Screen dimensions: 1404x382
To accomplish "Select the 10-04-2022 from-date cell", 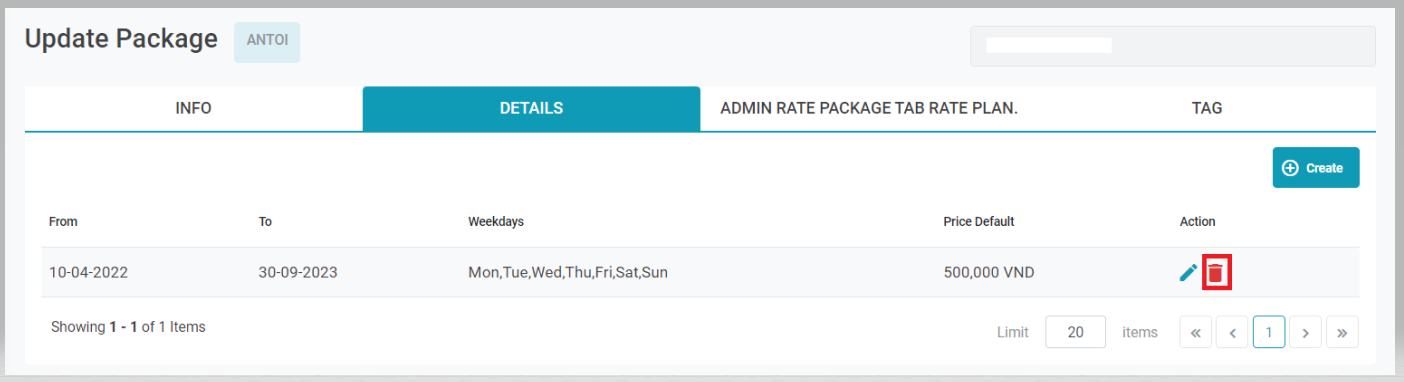I will [x=89, y=272].
